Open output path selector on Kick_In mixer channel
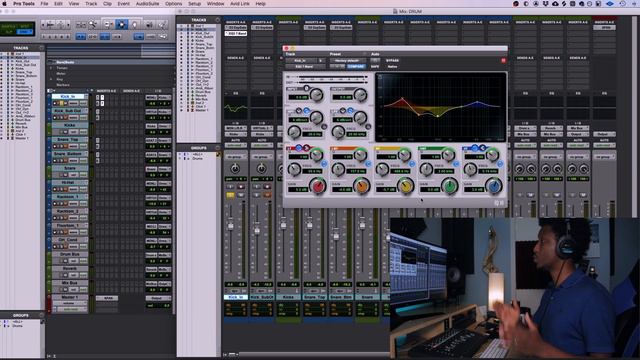Screen dimensions: 640x360 (x=236, y=134)
